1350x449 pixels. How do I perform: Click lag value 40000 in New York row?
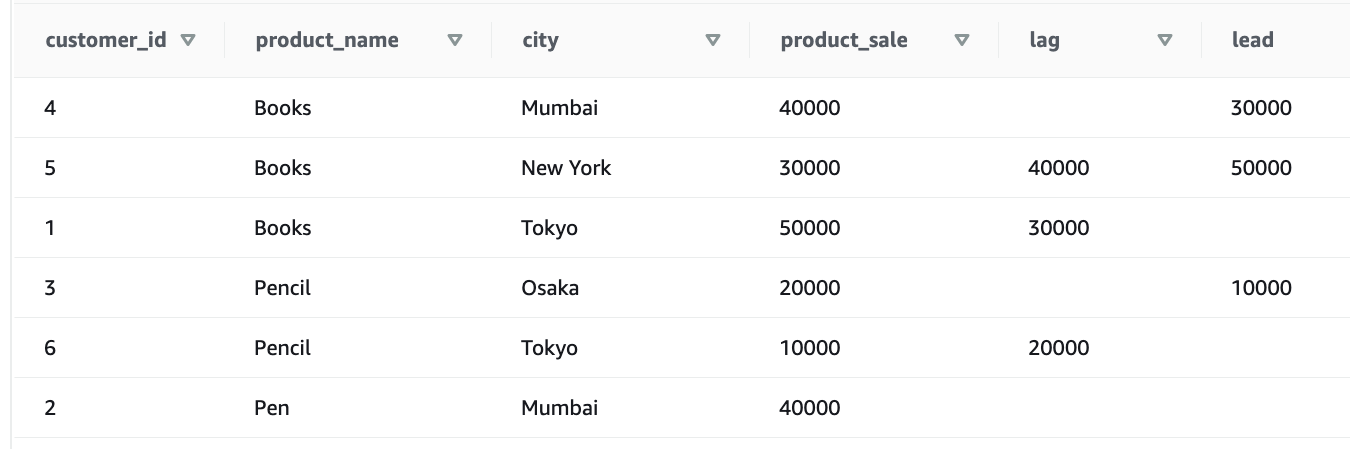click(x=1059, y=168)
